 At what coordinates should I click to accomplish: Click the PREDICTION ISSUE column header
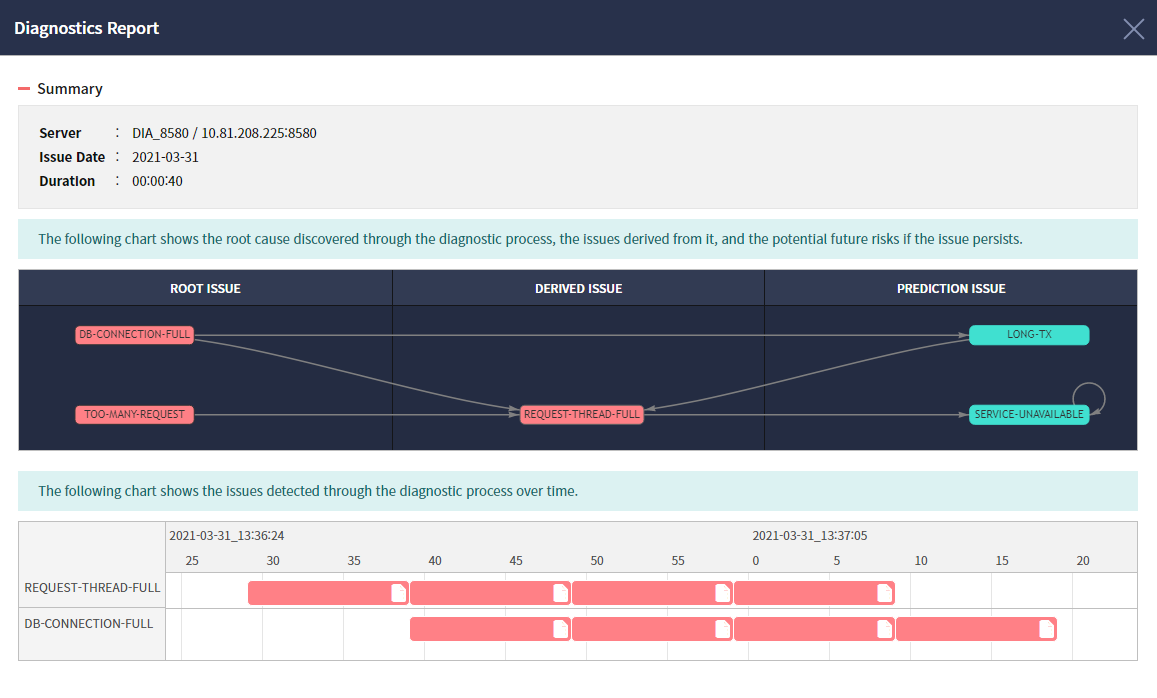click(x=950, y=288)
